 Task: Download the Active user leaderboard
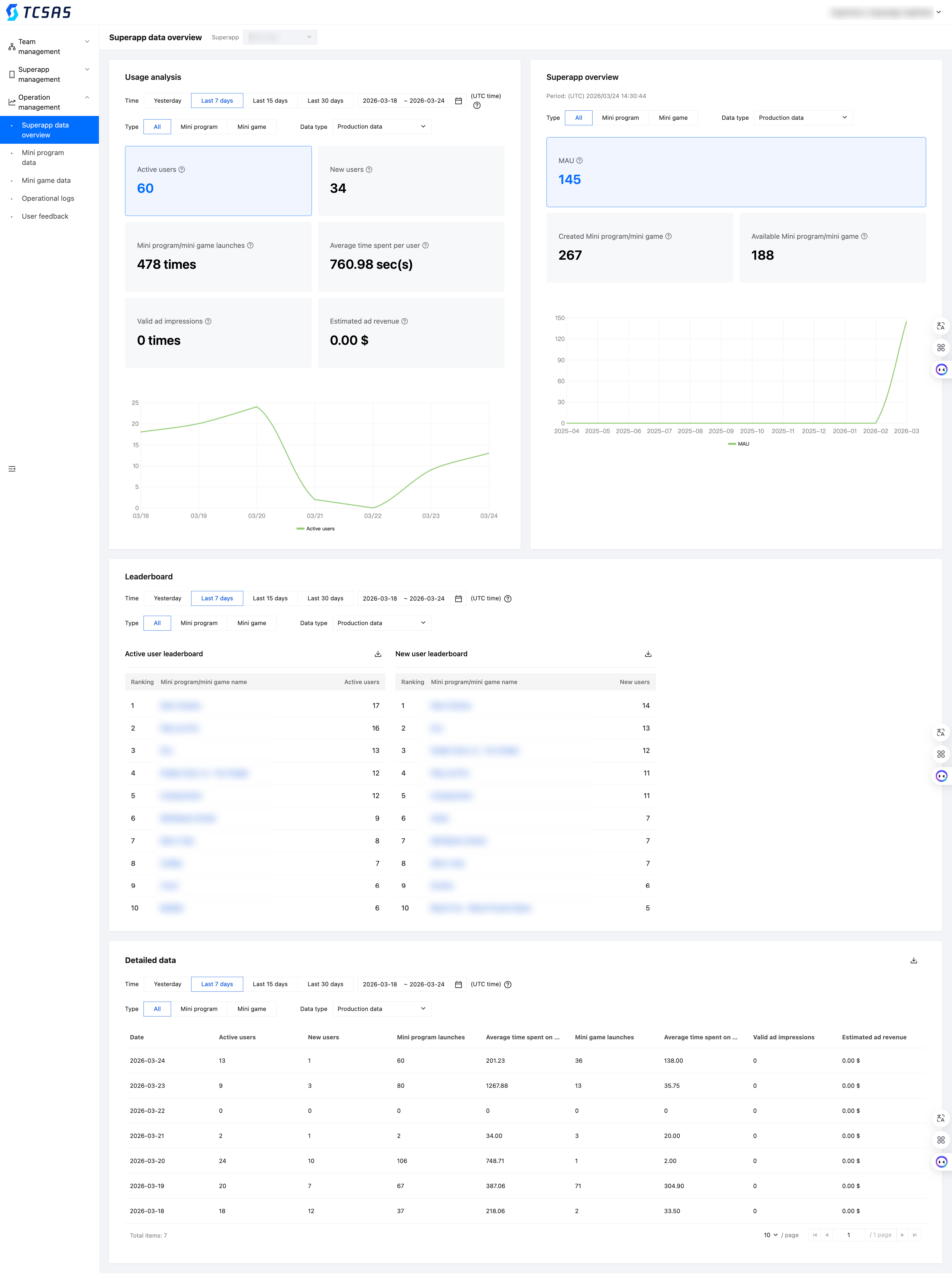378,654
